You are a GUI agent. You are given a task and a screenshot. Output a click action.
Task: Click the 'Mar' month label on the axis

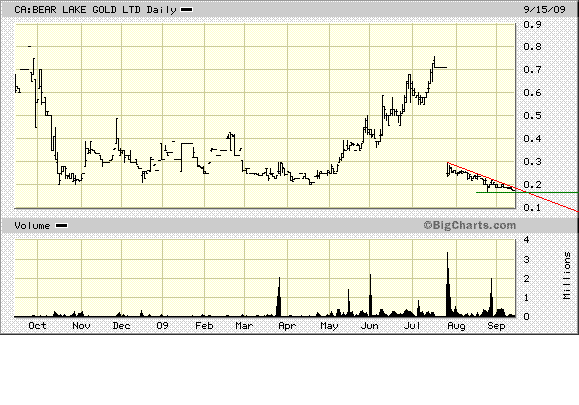point(244,326)
